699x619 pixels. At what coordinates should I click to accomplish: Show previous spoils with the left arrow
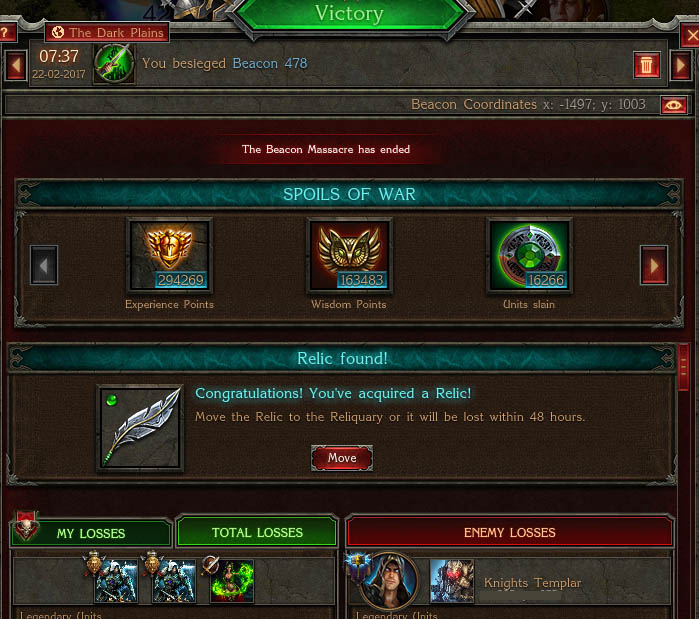click(44, 265)
